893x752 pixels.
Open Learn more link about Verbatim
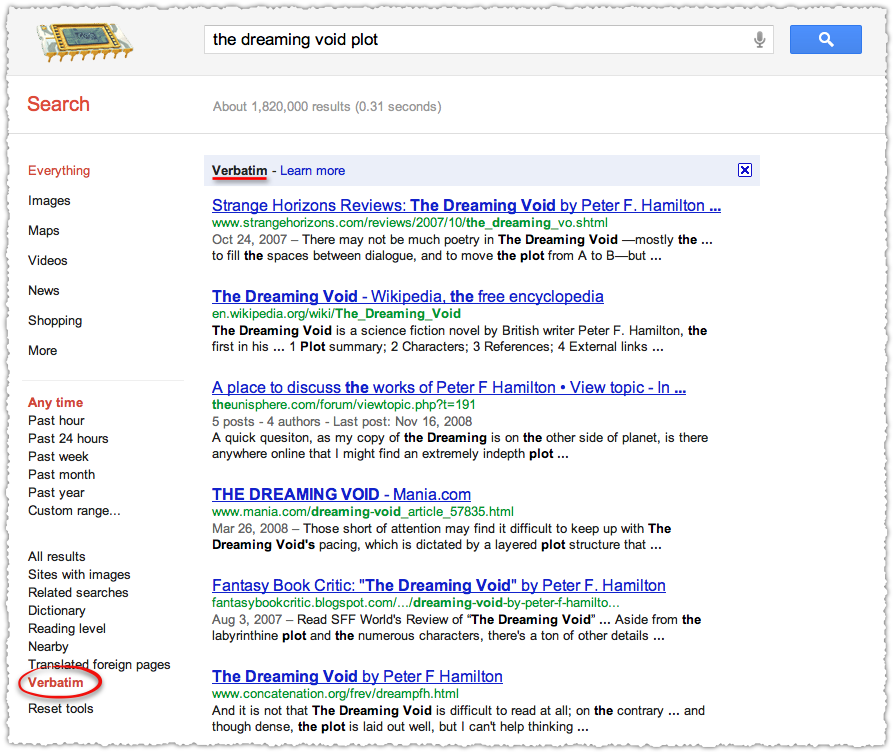312,170
